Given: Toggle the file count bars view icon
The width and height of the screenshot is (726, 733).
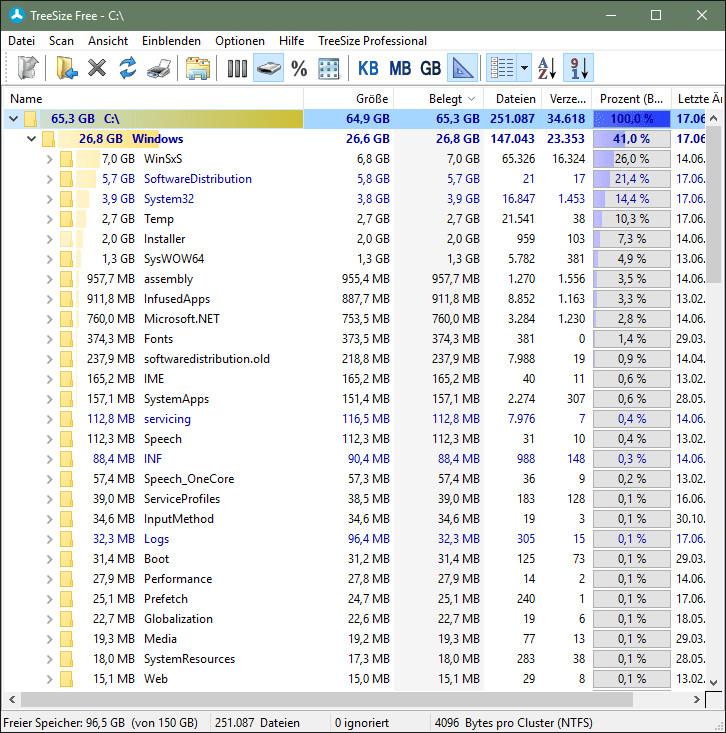Looking at the screenshot, I should (x=237, y=68).
